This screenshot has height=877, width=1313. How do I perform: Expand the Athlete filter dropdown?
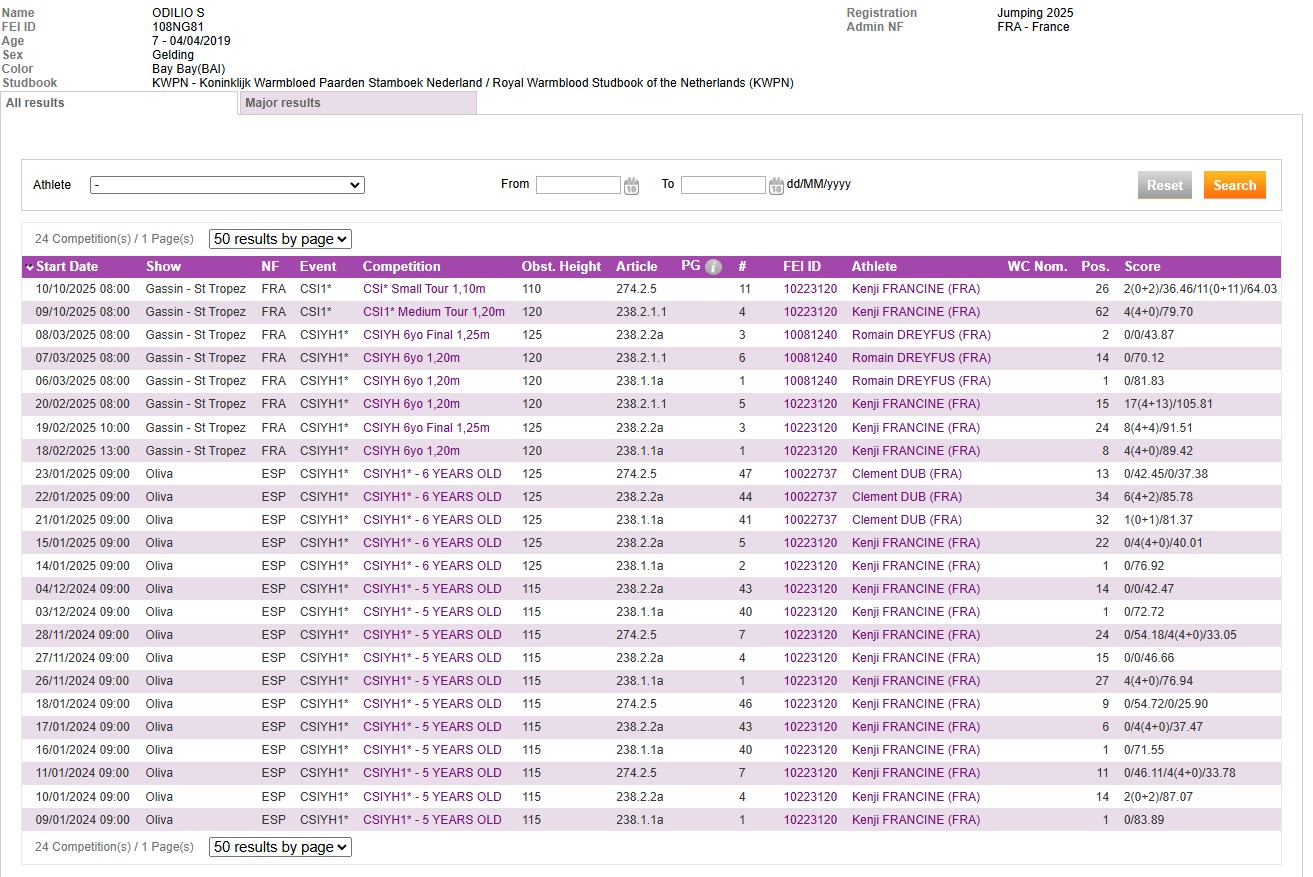227,185
